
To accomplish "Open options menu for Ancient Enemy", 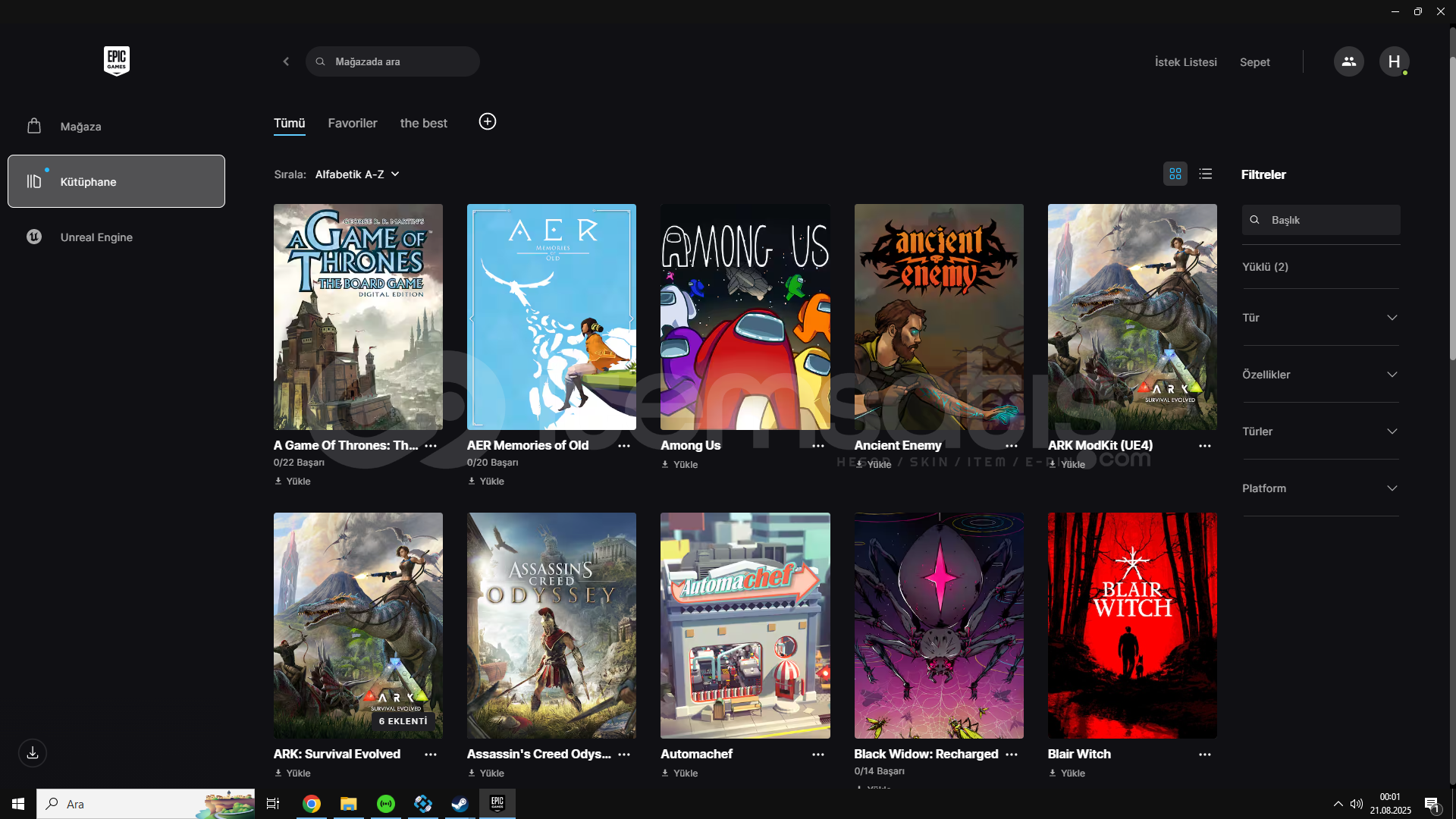I will point(1012,446).
